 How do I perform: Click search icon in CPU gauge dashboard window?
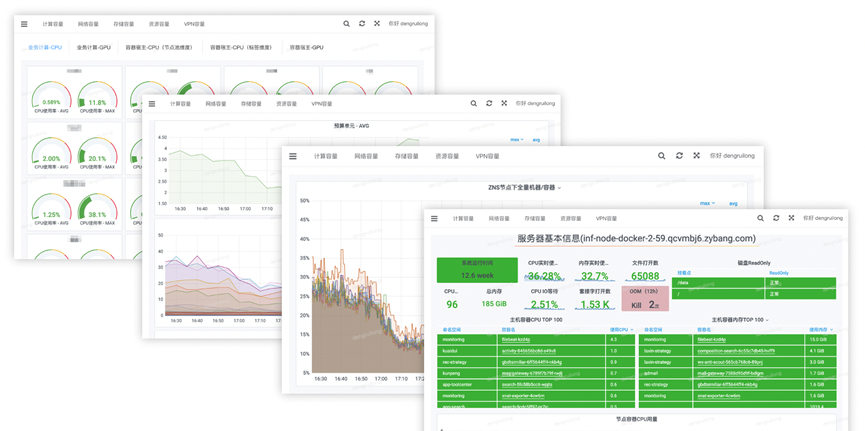[x=347, y=24]
